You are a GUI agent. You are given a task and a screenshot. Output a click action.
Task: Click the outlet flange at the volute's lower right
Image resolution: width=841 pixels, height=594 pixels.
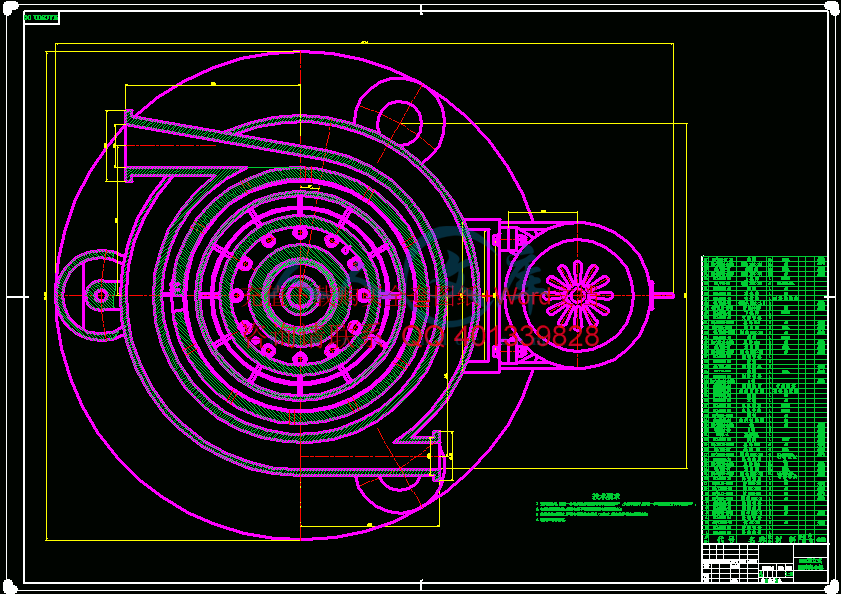pos(439,456)
